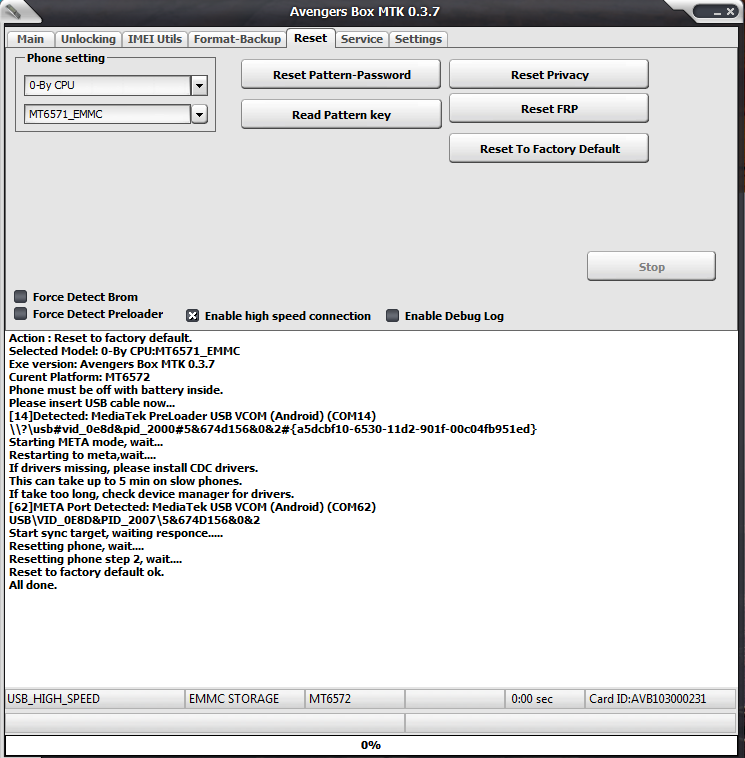
Task: Click 'Action : Reset to factory default.' line
Action: tap(101, 338)
